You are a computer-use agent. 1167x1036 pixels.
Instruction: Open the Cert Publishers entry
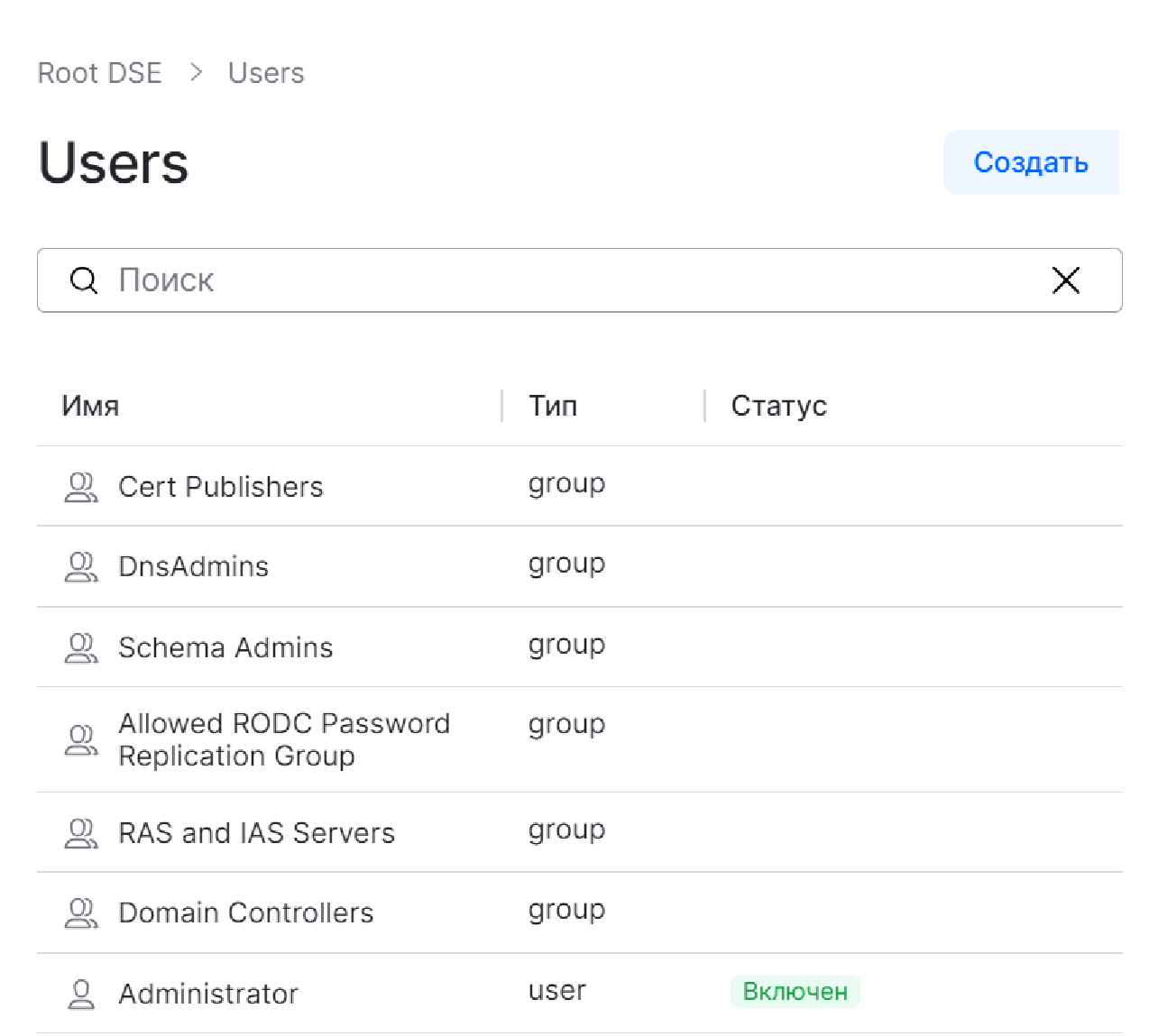point(221,487)
